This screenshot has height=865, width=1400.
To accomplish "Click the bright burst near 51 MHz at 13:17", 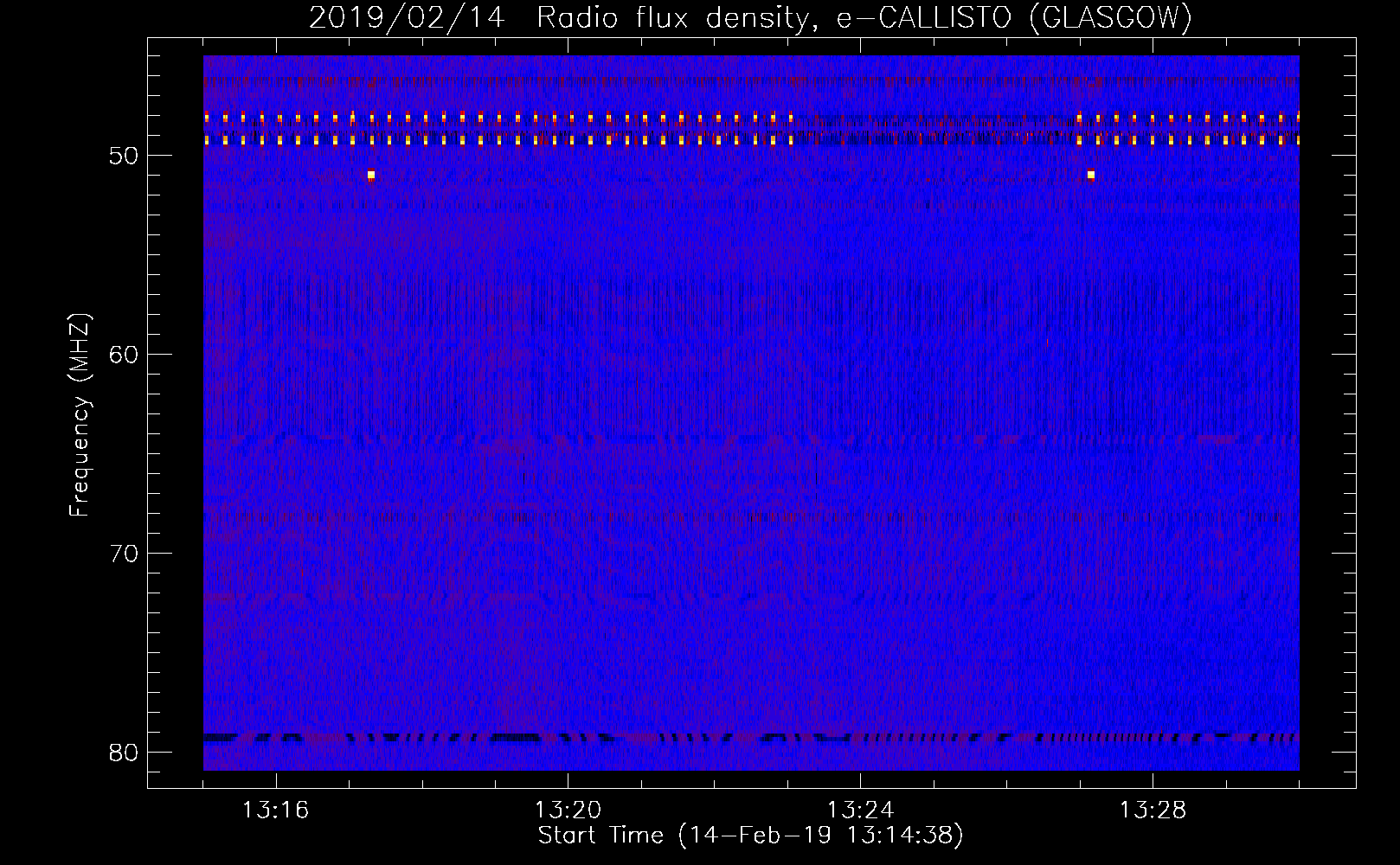I will pyautogui.click(x=371, y=175).
